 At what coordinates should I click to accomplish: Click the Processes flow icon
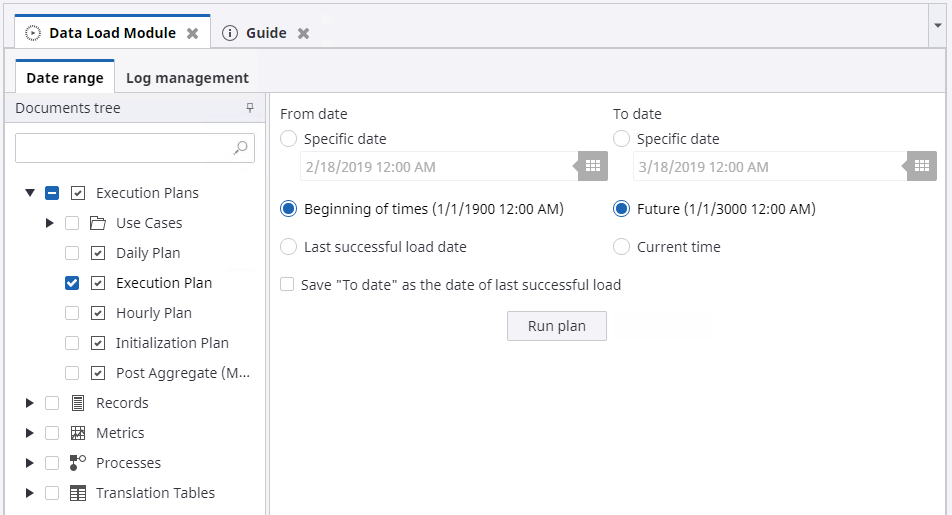78,463
